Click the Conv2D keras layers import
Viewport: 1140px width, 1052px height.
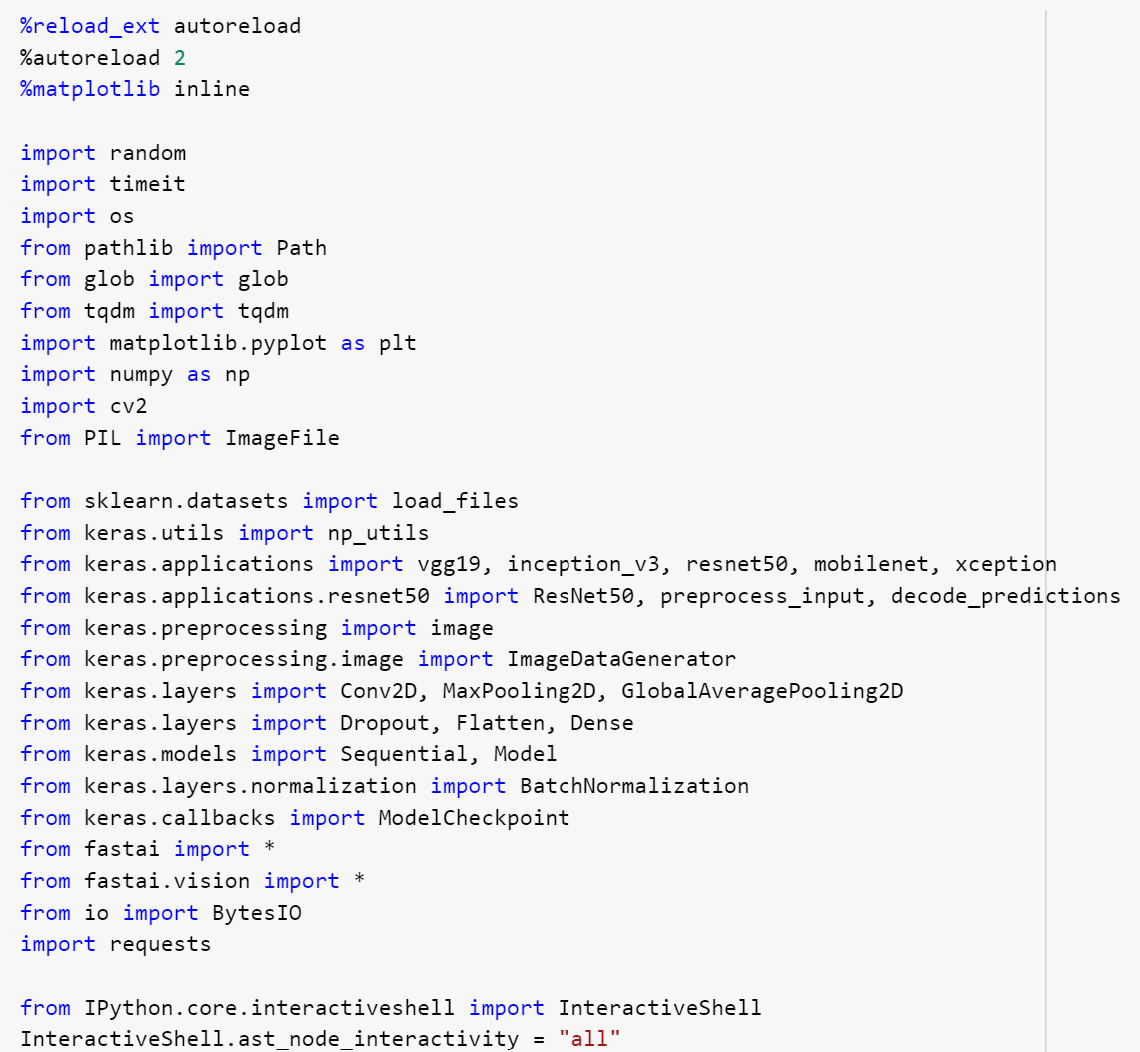pos(400,690)
